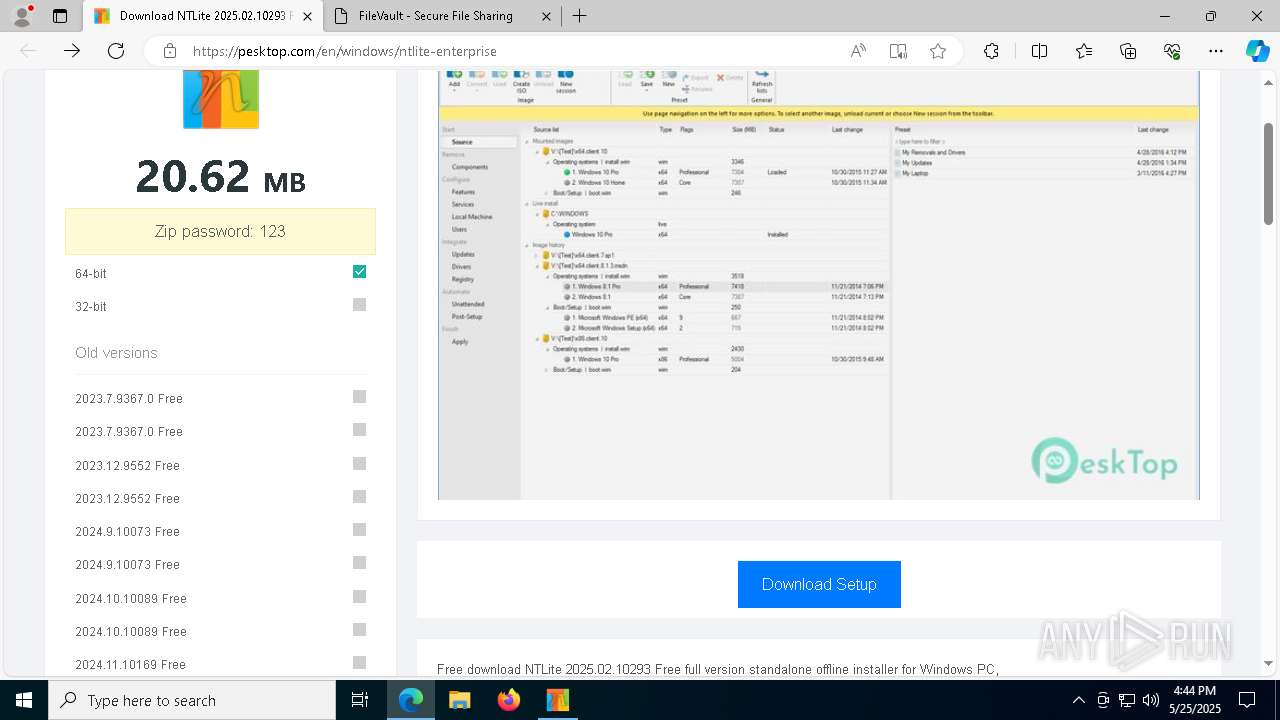Go forward to the next page

pyautogui.click(x=72, y=51)
